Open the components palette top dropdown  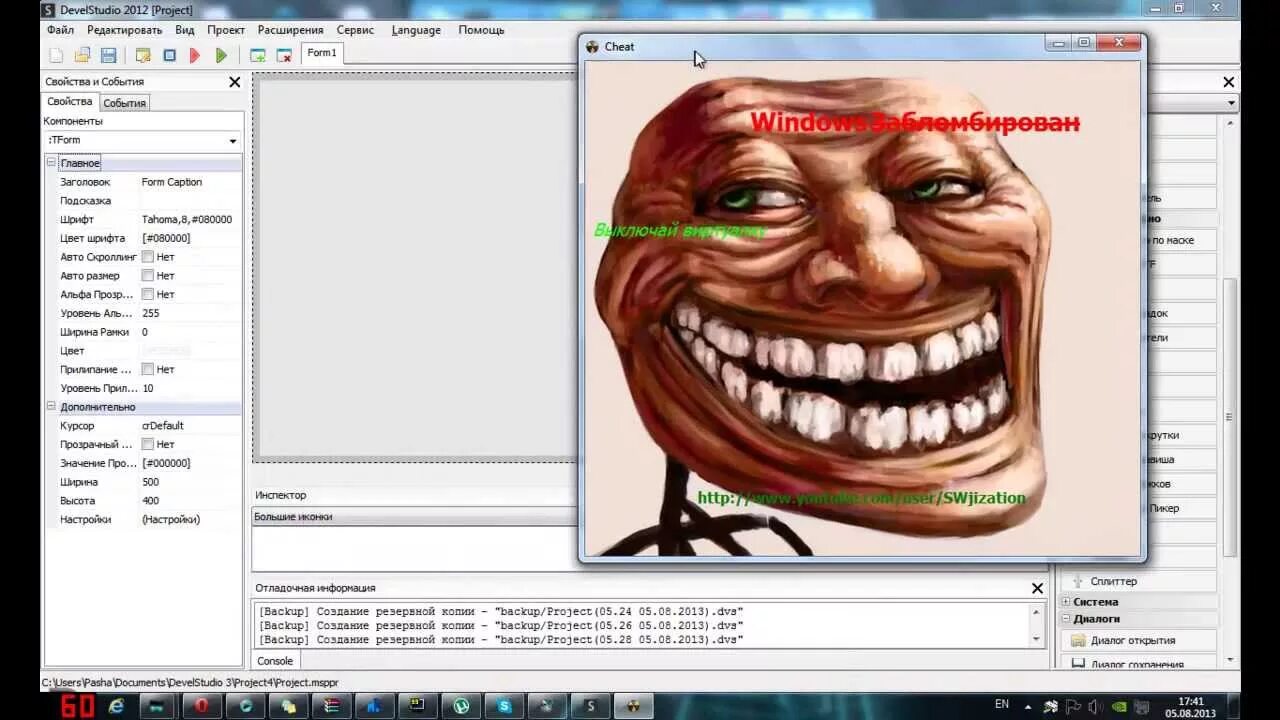(1230, 103)
